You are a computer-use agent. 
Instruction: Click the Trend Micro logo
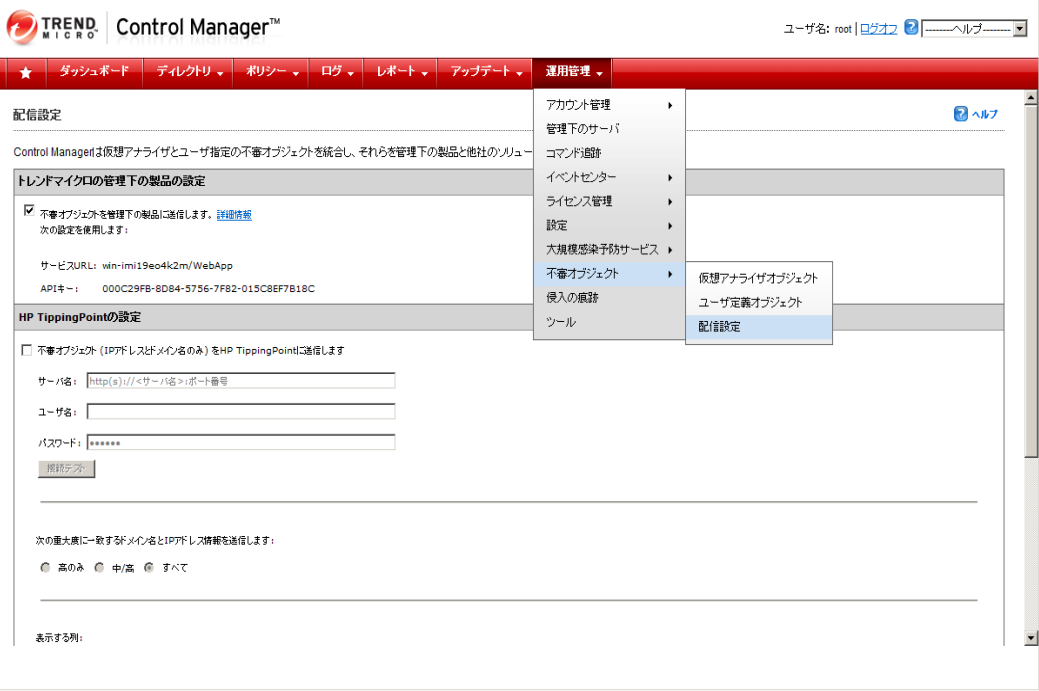click(55, 28)
